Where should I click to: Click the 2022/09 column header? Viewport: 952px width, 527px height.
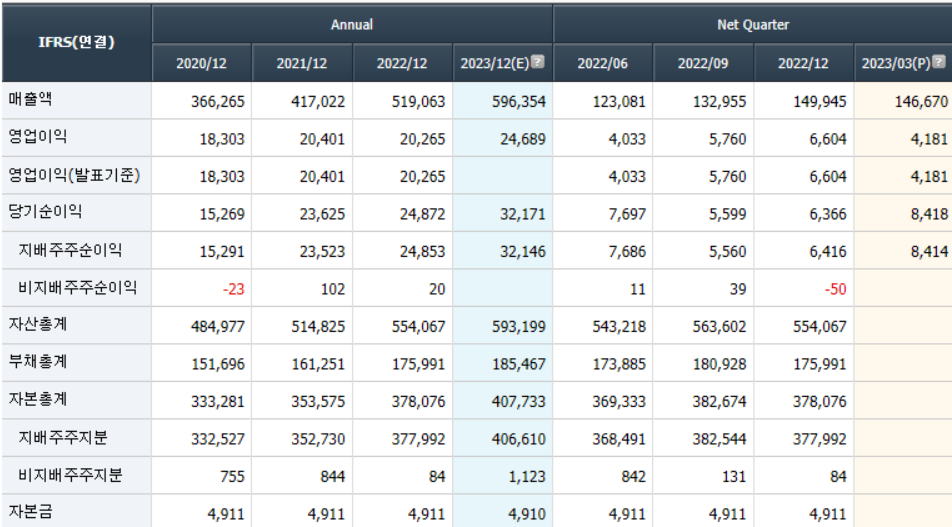tap(702, 63)
